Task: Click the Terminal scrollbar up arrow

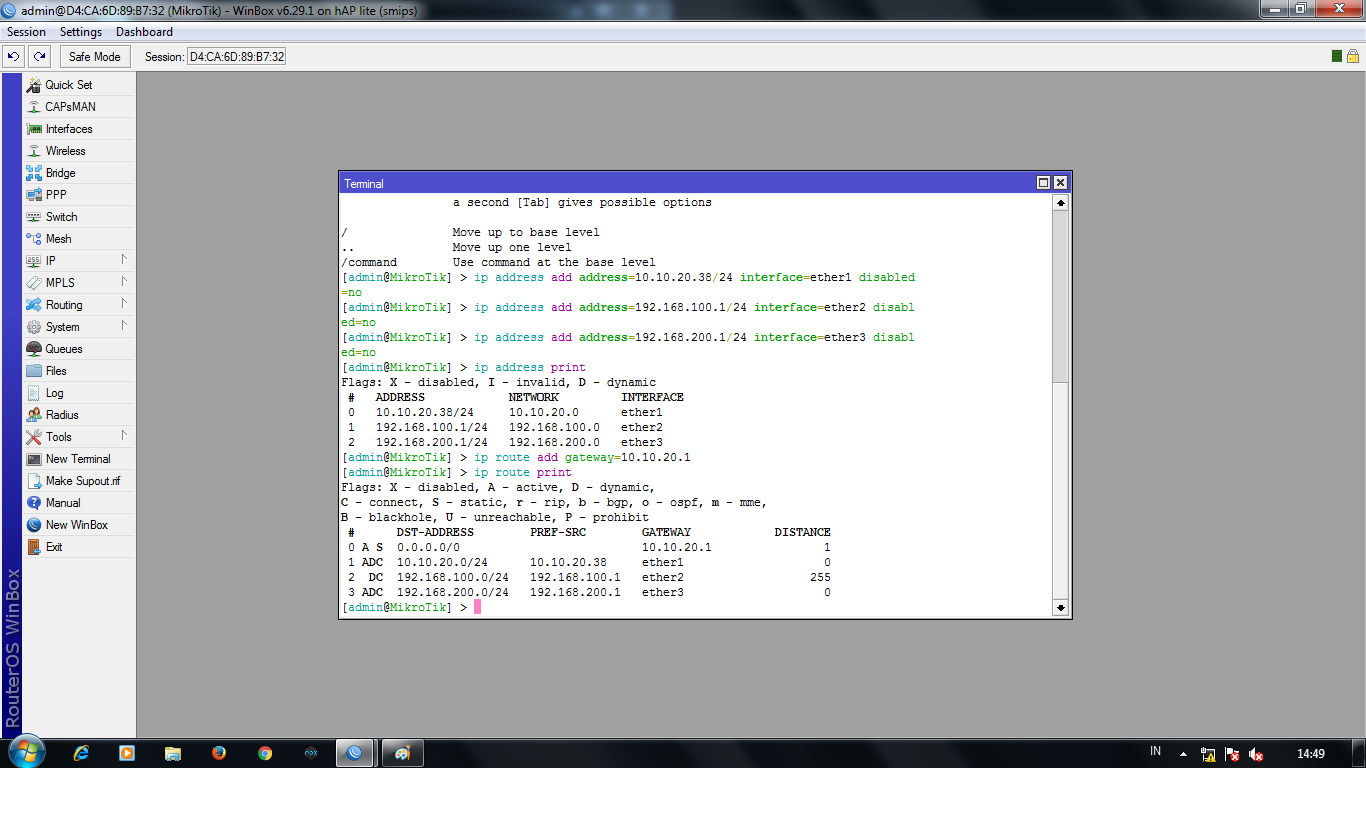Action: (x=1060, y=203)
